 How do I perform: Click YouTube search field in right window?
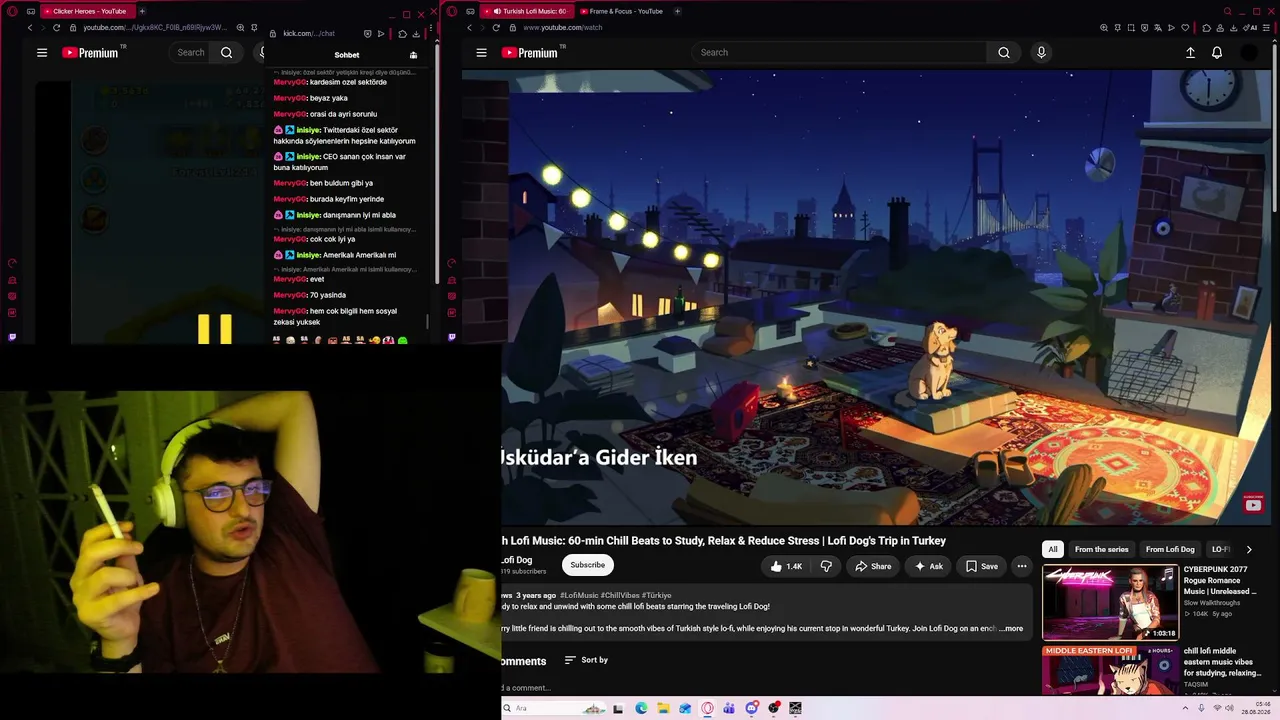840,52
